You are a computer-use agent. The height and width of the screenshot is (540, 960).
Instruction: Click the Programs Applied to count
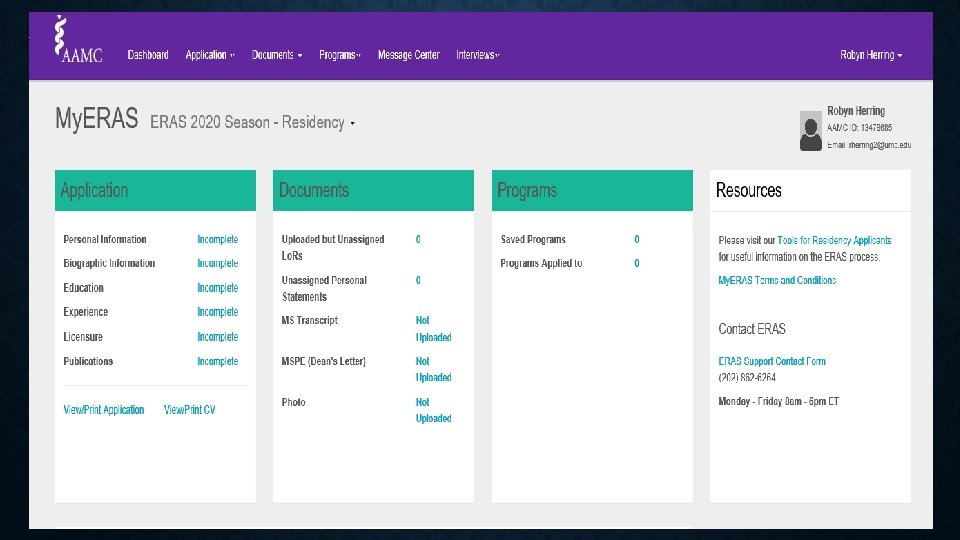point(637,263)
